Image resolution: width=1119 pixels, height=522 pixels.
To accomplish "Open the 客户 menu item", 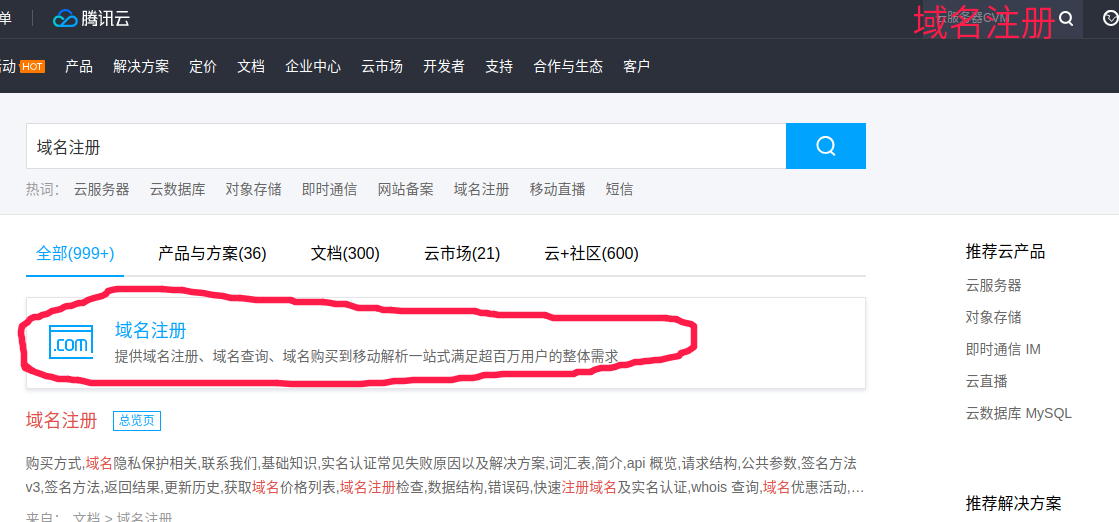I will point(637,66).
